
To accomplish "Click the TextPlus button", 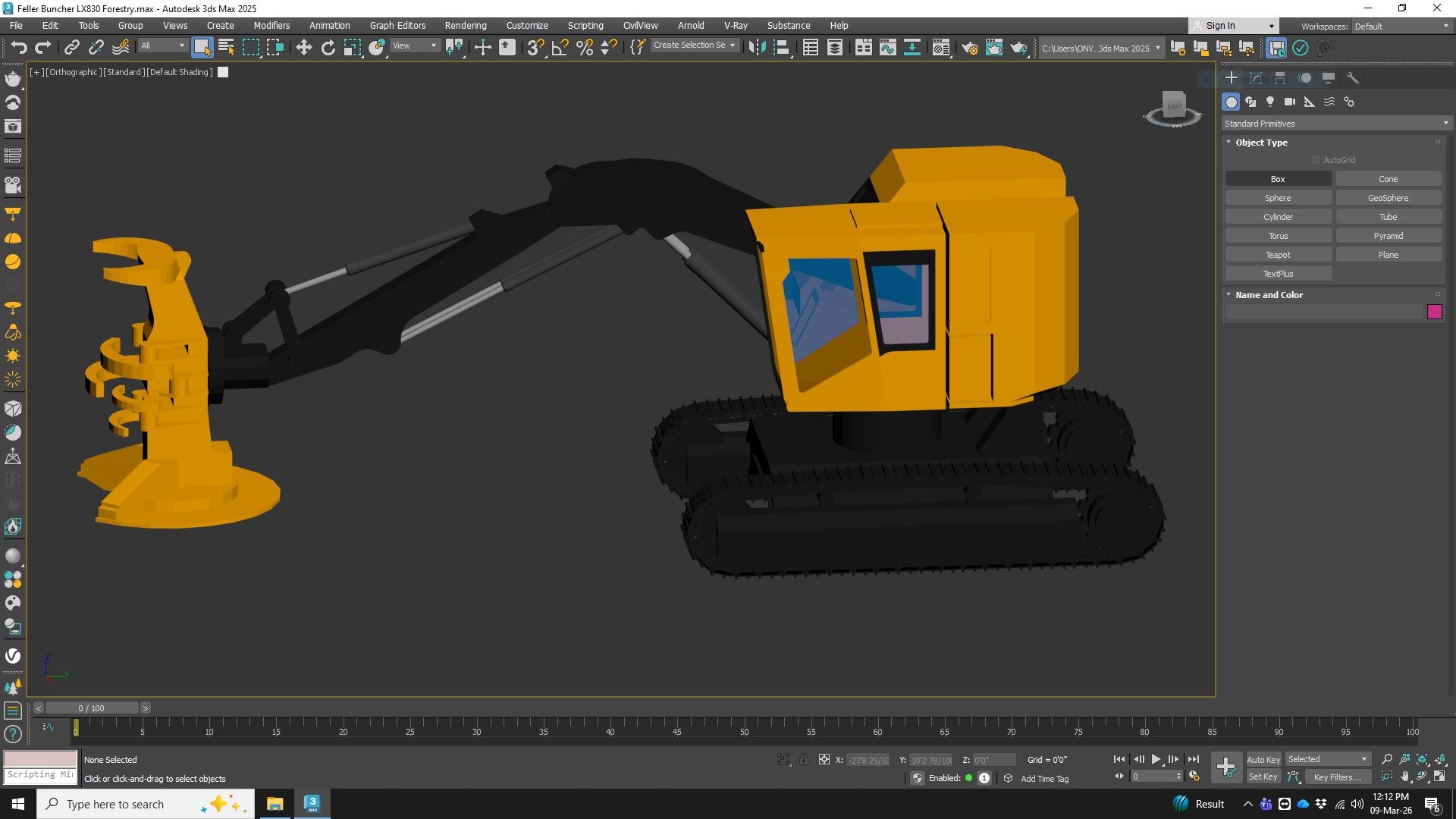I will 1279,274.
